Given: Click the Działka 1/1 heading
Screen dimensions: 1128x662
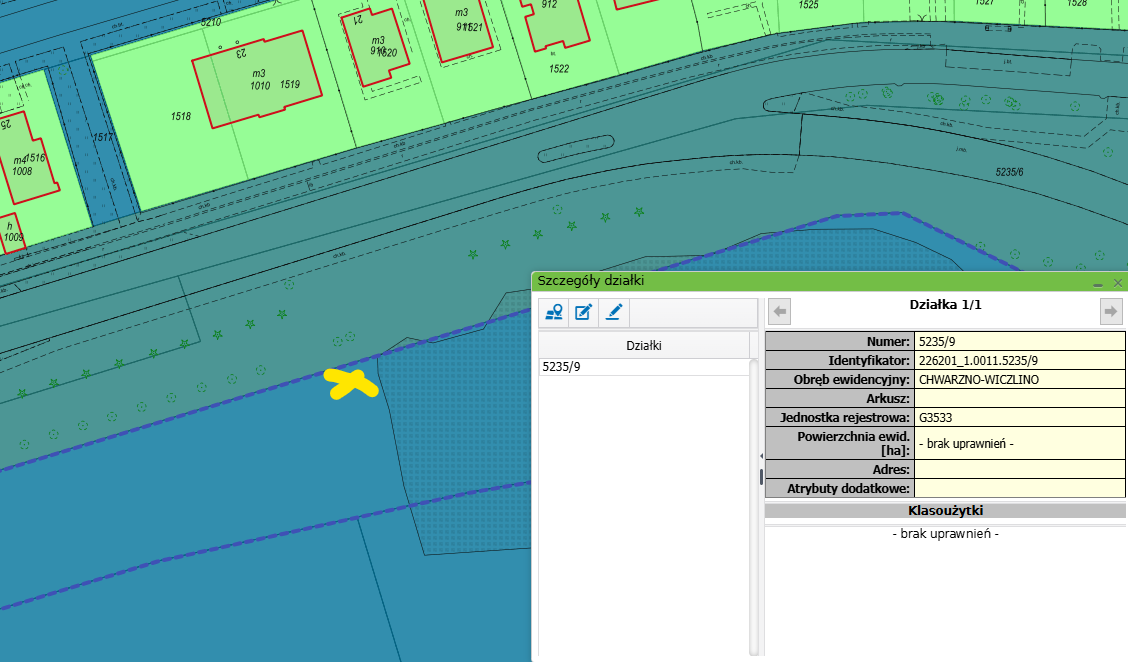Looking at the screenshot, I should coord(945,305).
